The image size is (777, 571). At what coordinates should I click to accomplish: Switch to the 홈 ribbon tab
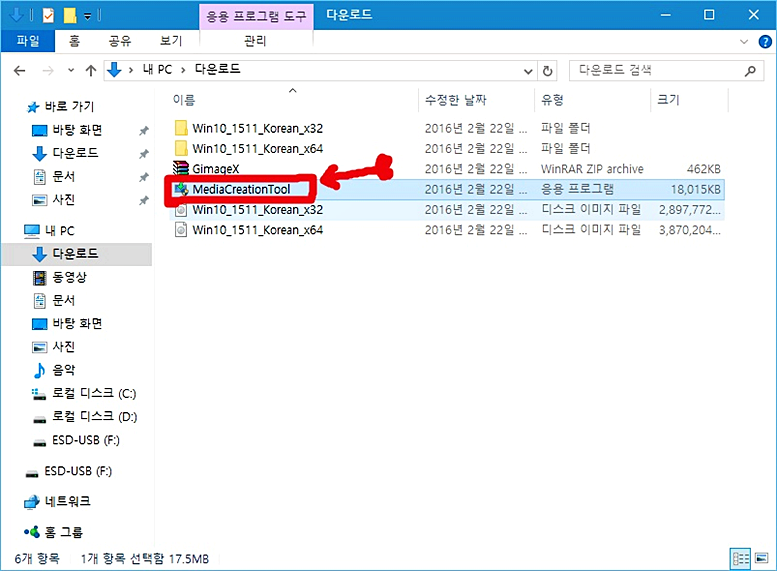[74, 41]
